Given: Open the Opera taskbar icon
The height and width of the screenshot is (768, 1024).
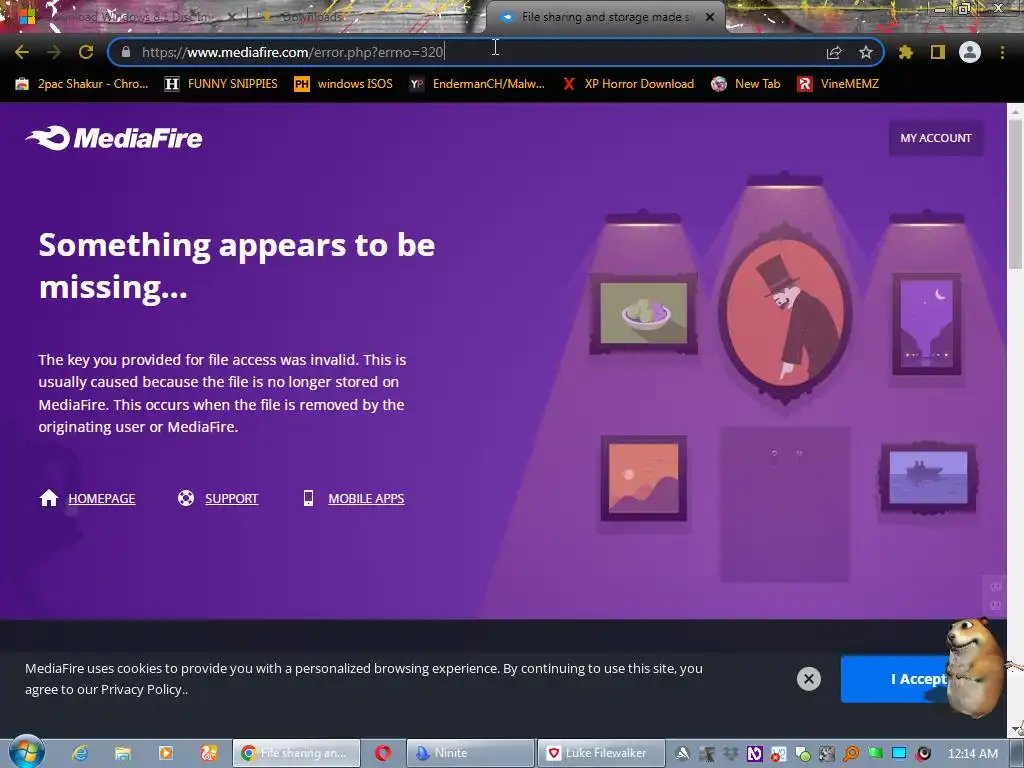Looking at the screenshot, I should click(383, 753).
